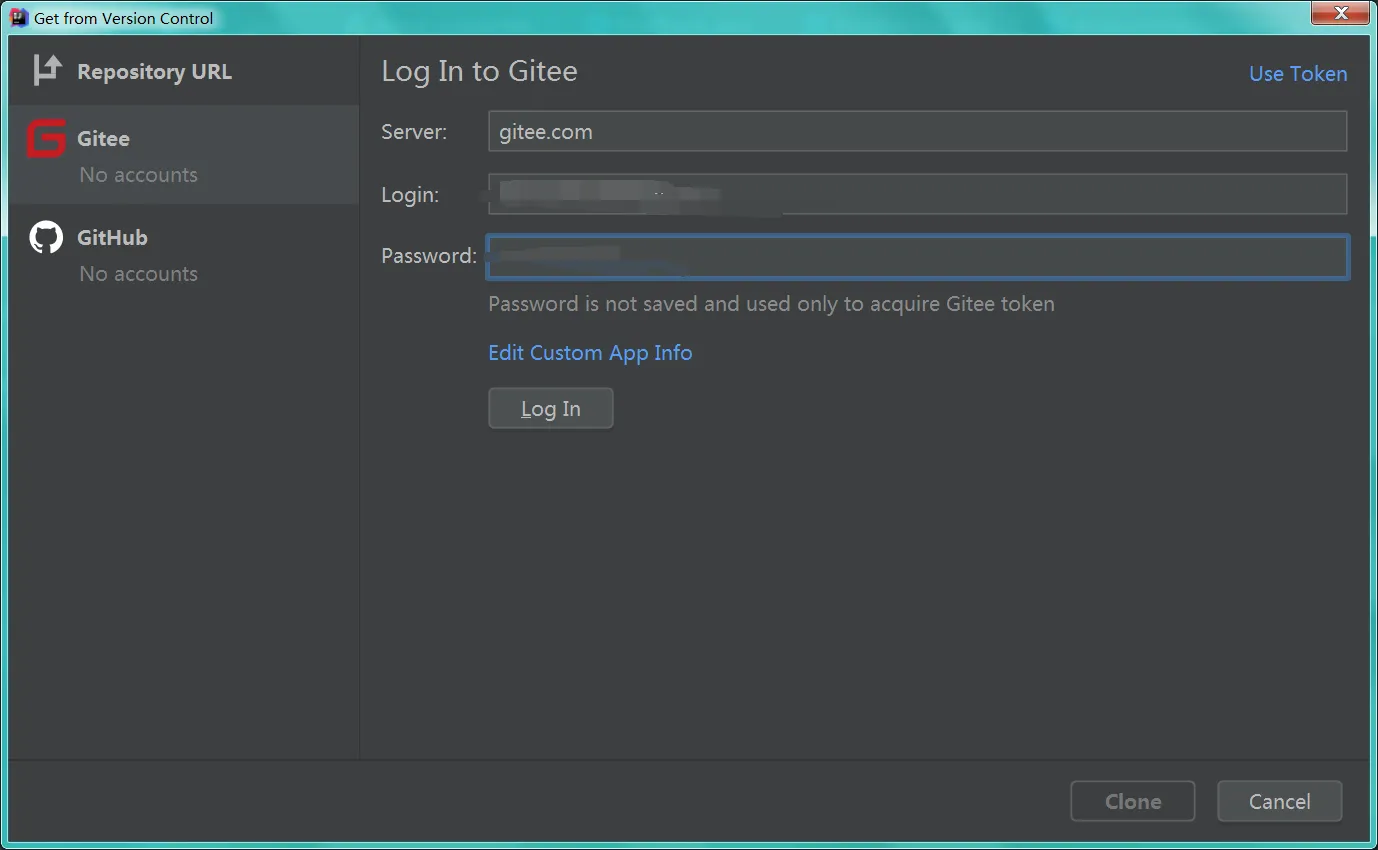Open the Use Token link
This screenshot has height=850, width=1378.
pos(1298,74)
